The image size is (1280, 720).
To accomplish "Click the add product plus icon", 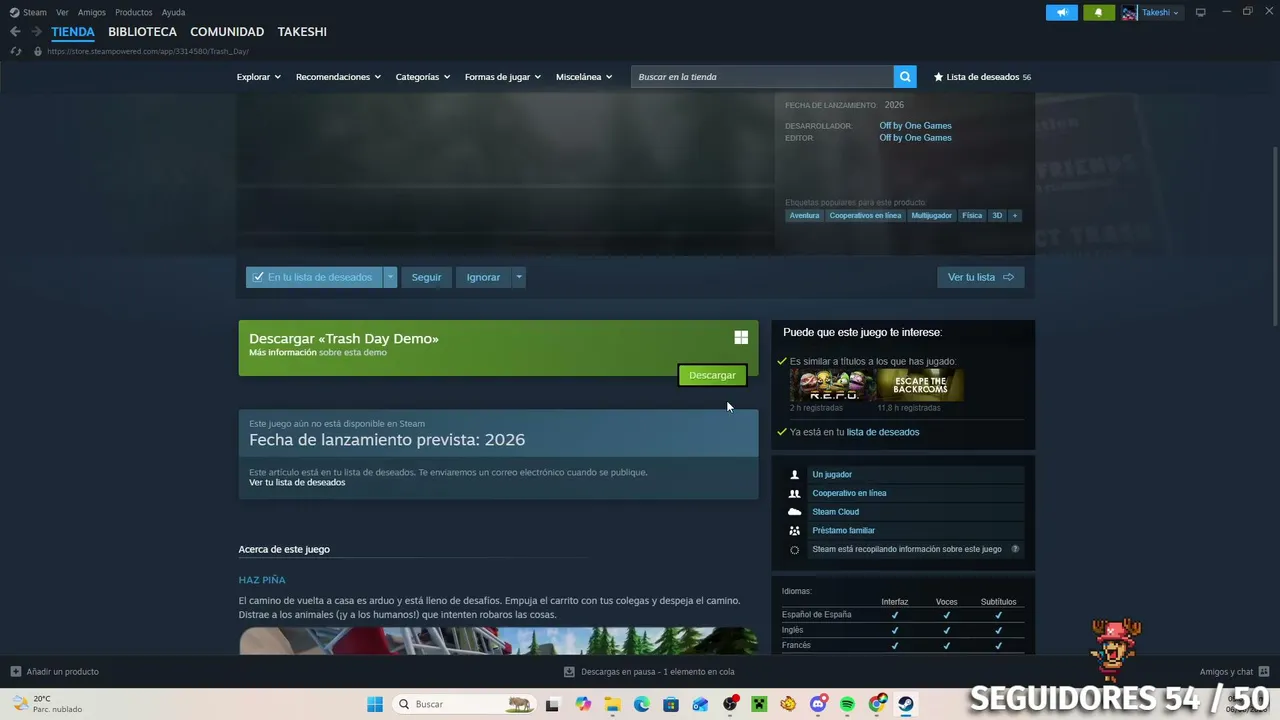I will pyautogui.click(x=15, y=672).
